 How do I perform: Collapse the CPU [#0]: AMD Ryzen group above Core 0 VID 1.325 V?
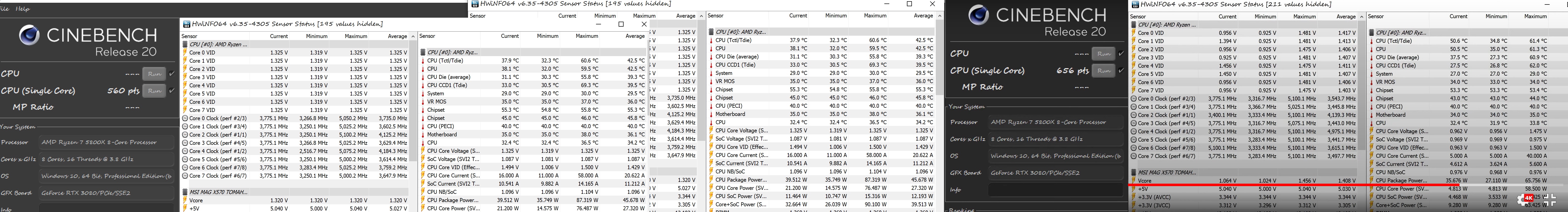point(185,45)
